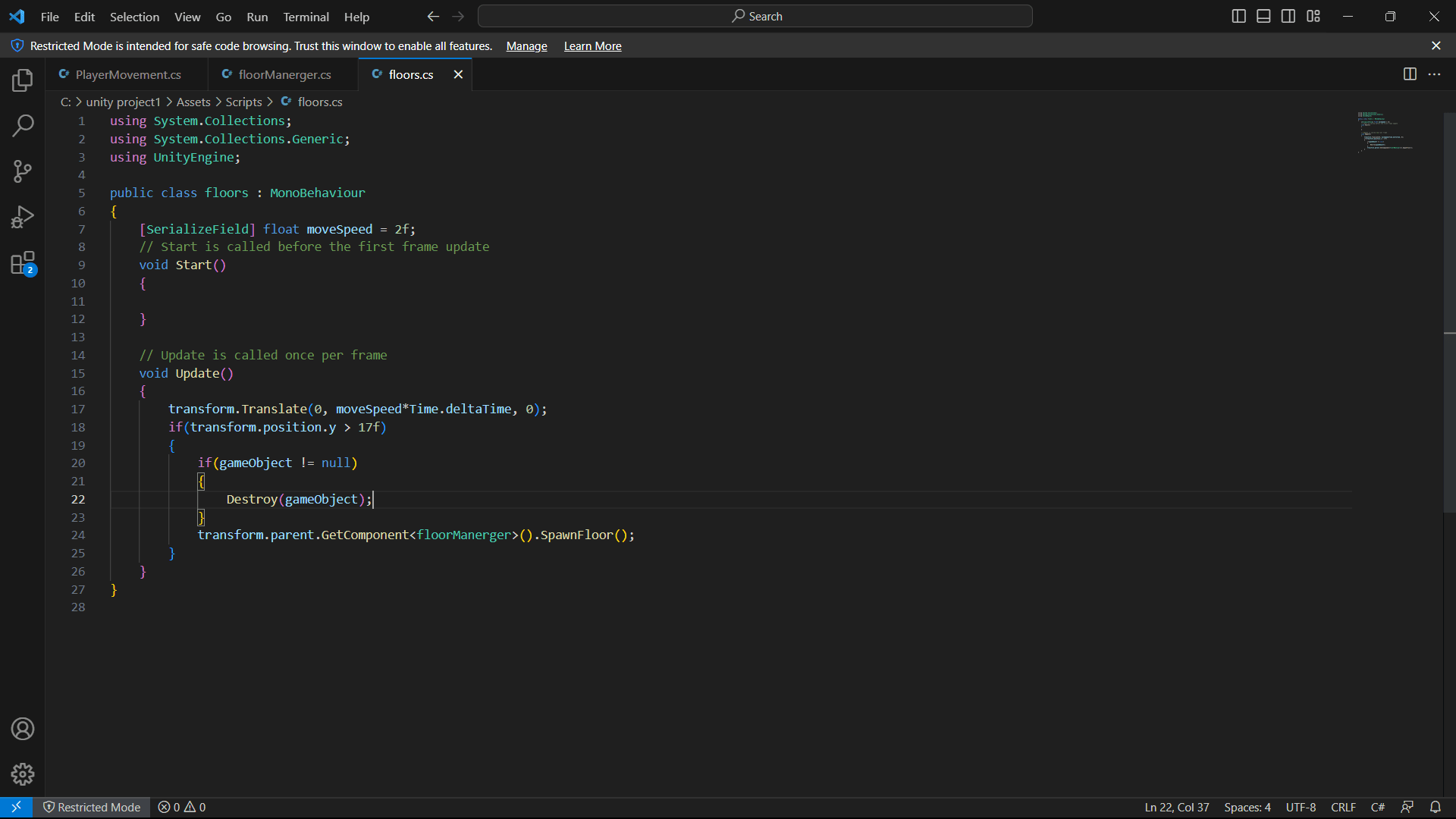This screenshot has width=1456, height=819.
Task: Open the Source Control view
Action: point(23,171)
